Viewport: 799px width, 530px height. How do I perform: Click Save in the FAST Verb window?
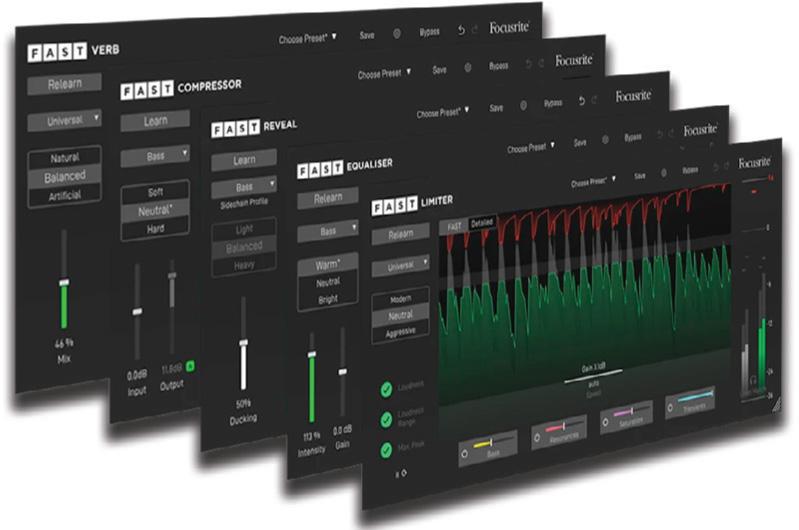point(367,35)
